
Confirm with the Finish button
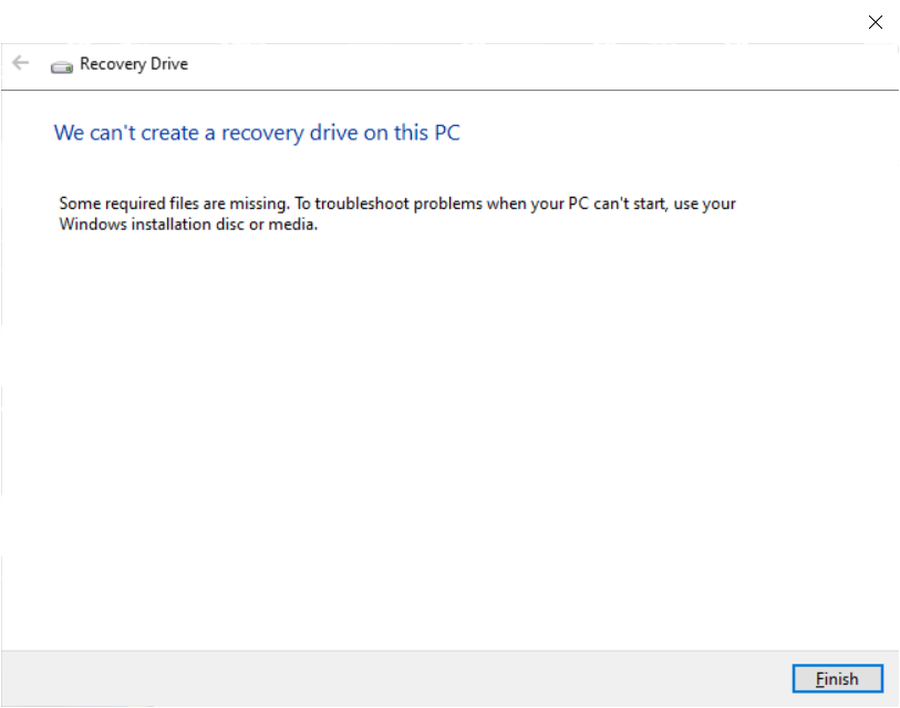(x=837, y=678)
